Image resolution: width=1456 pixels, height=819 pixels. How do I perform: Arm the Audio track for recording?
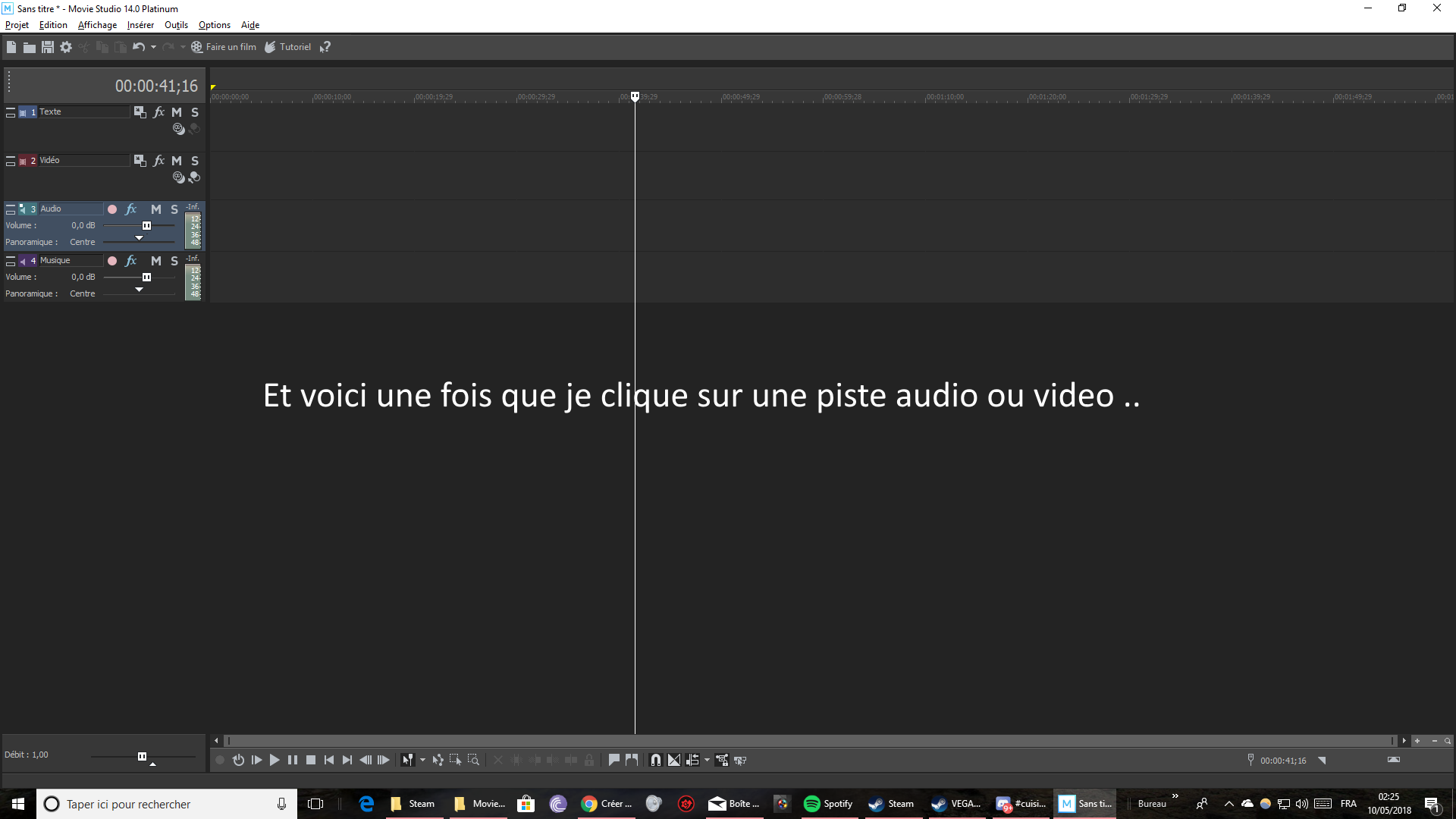[x=112, y=209]
